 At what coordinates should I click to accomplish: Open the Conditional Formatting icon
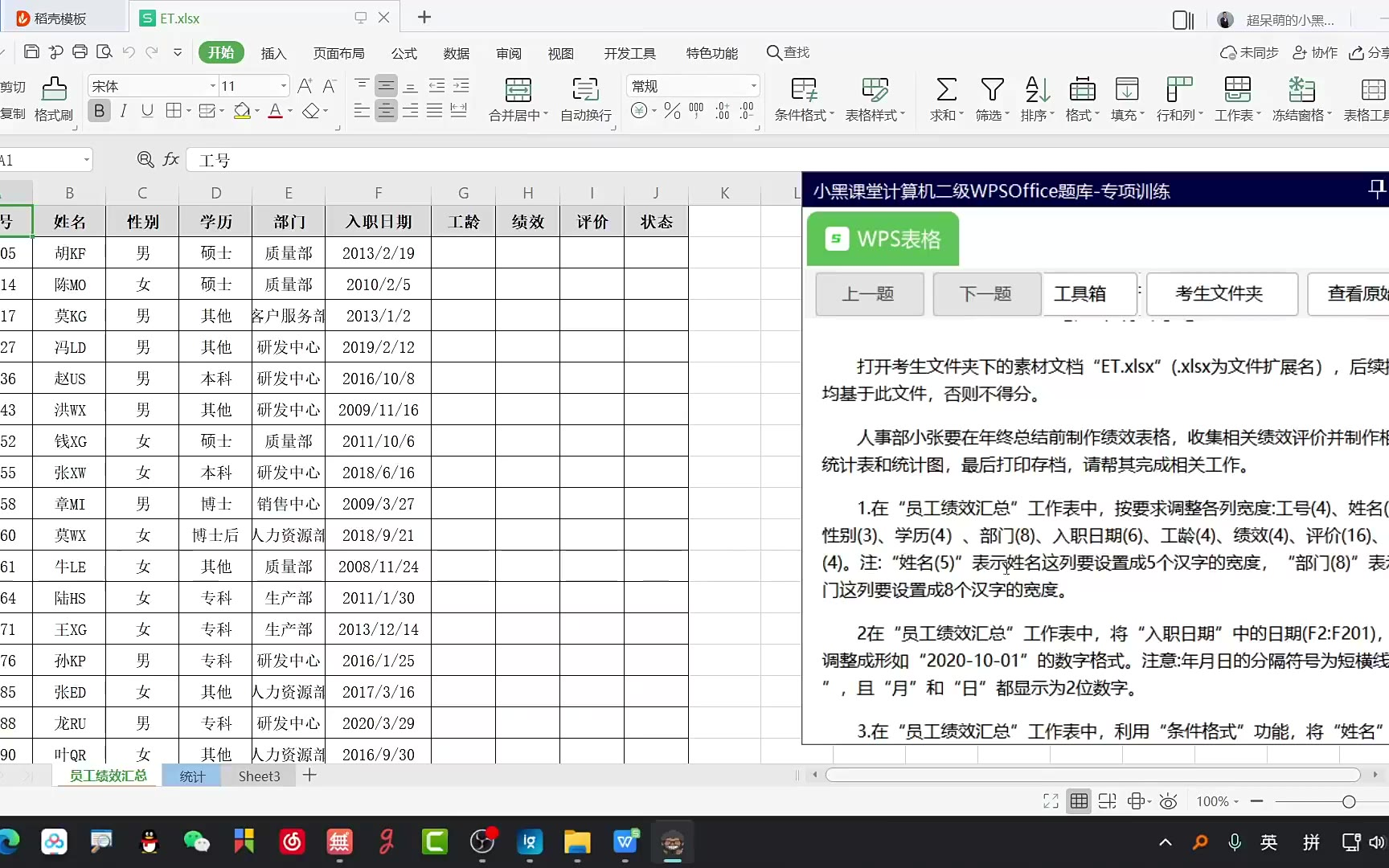804,90
